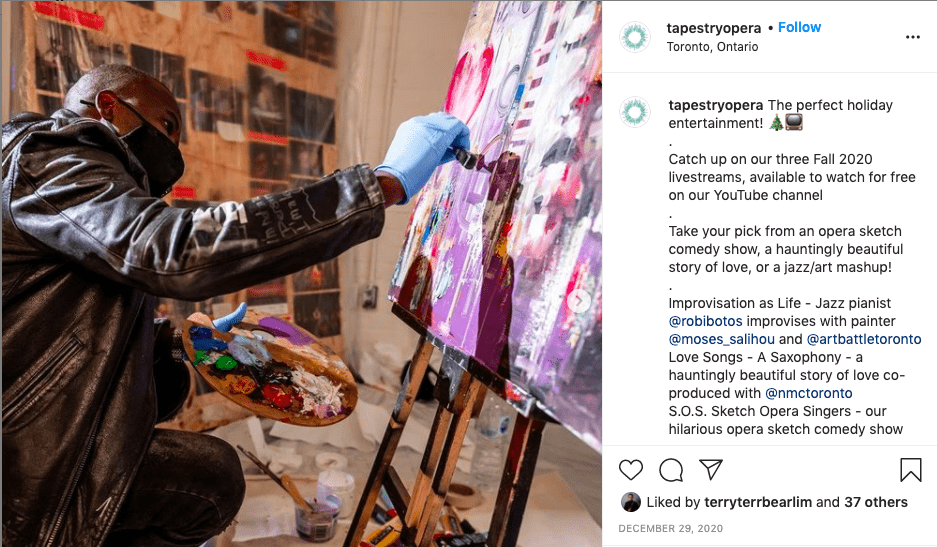Open comments with speech bubble icon

click(x=671, y=470)
